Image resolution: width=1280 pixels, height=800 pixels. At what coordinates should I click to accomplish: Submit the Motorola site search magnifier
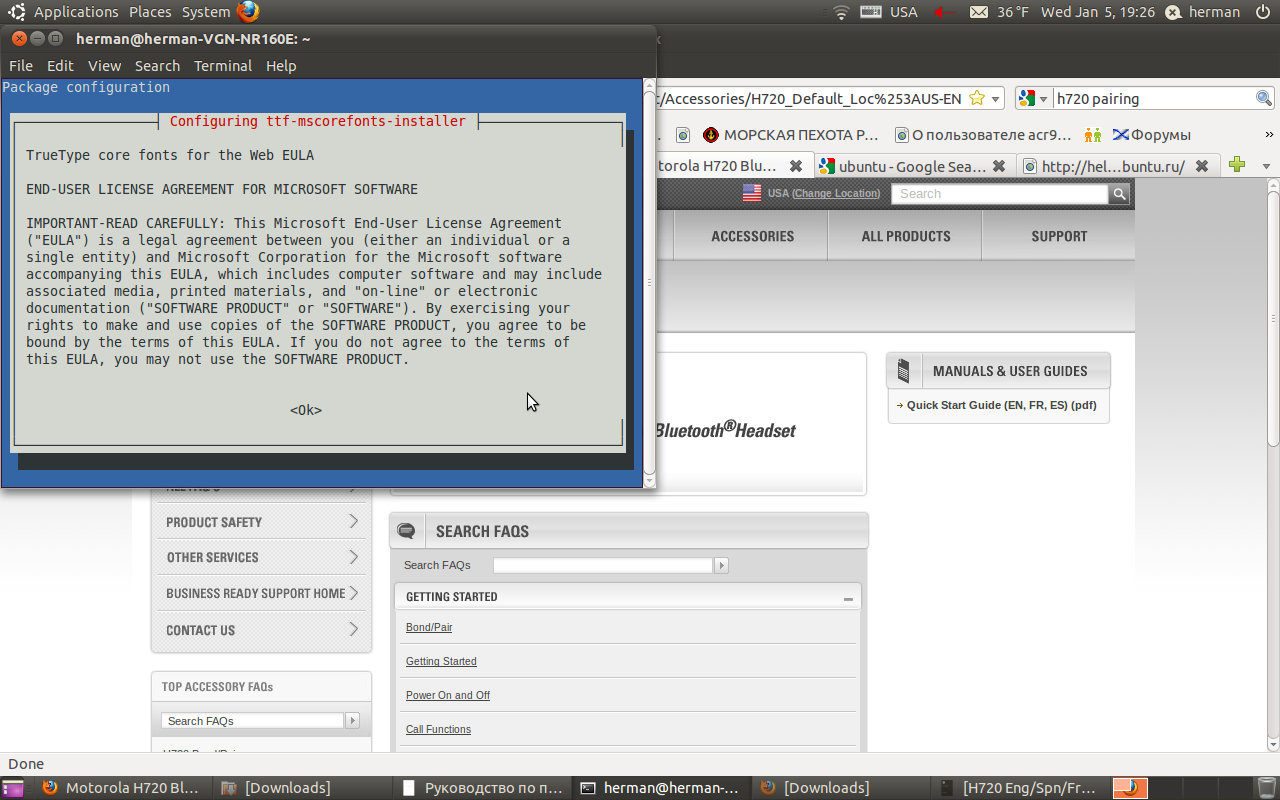1120,193
